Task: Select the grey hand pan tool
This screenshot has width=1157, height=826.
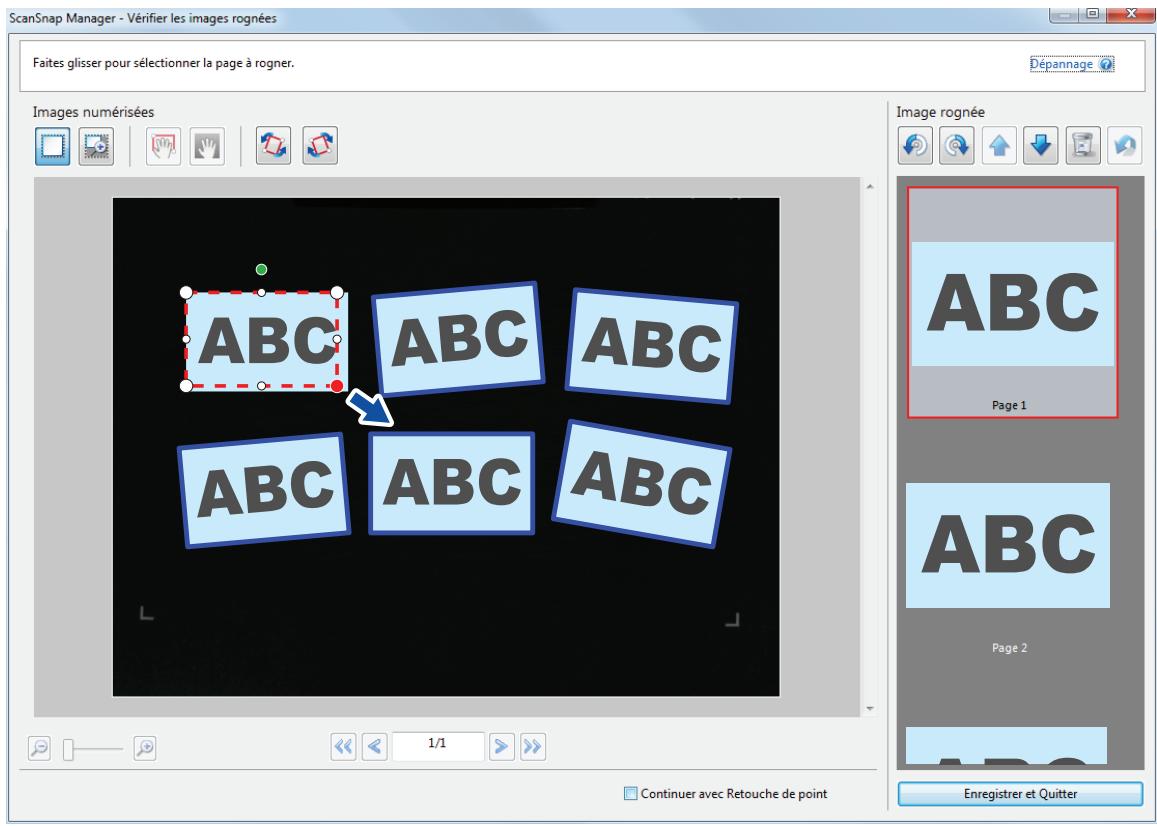Action: click(207, 145)
